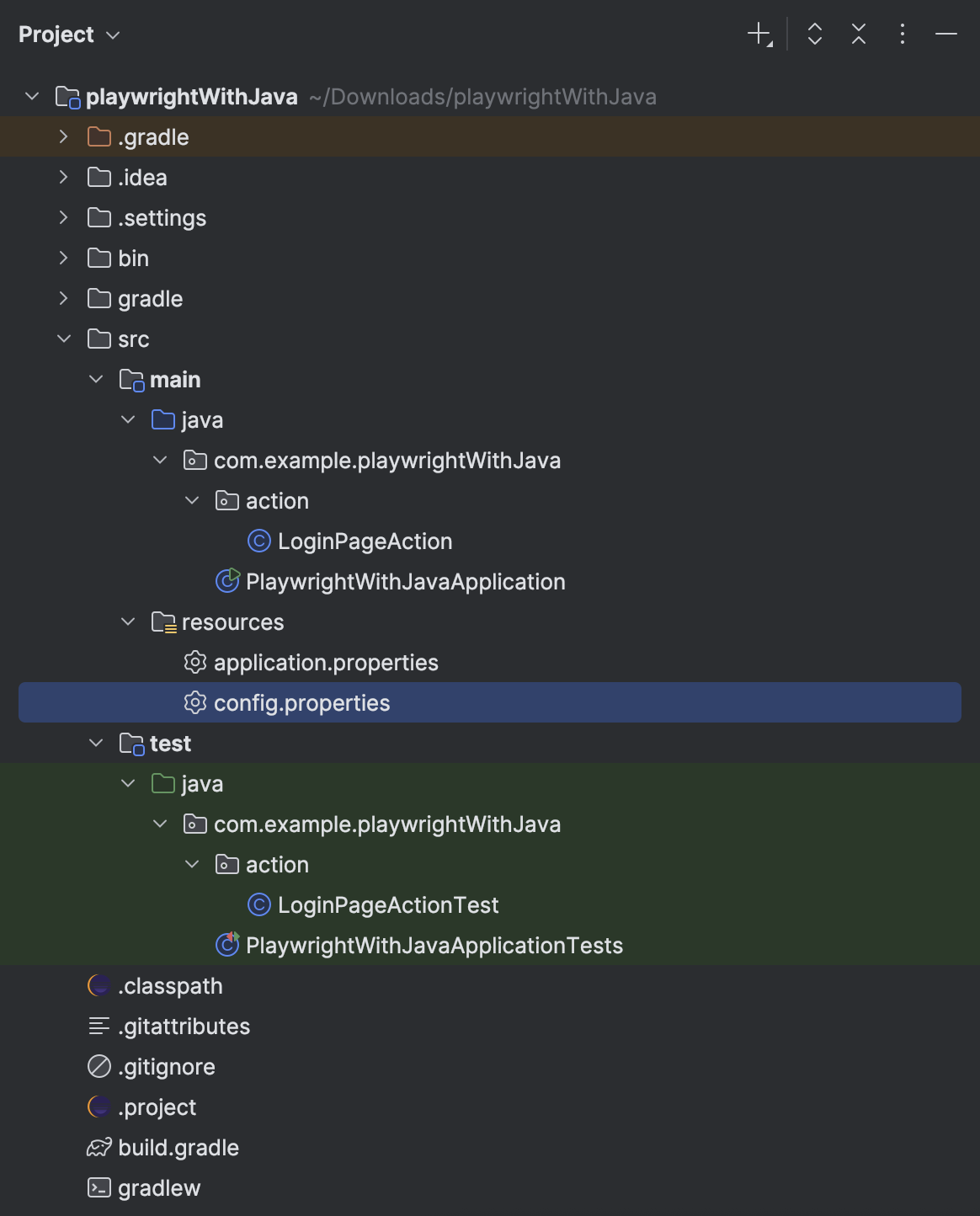Viewport: 980px width, 1216px height.
Task: Select the LoginPageAction file name
Action: click(365, 541)
